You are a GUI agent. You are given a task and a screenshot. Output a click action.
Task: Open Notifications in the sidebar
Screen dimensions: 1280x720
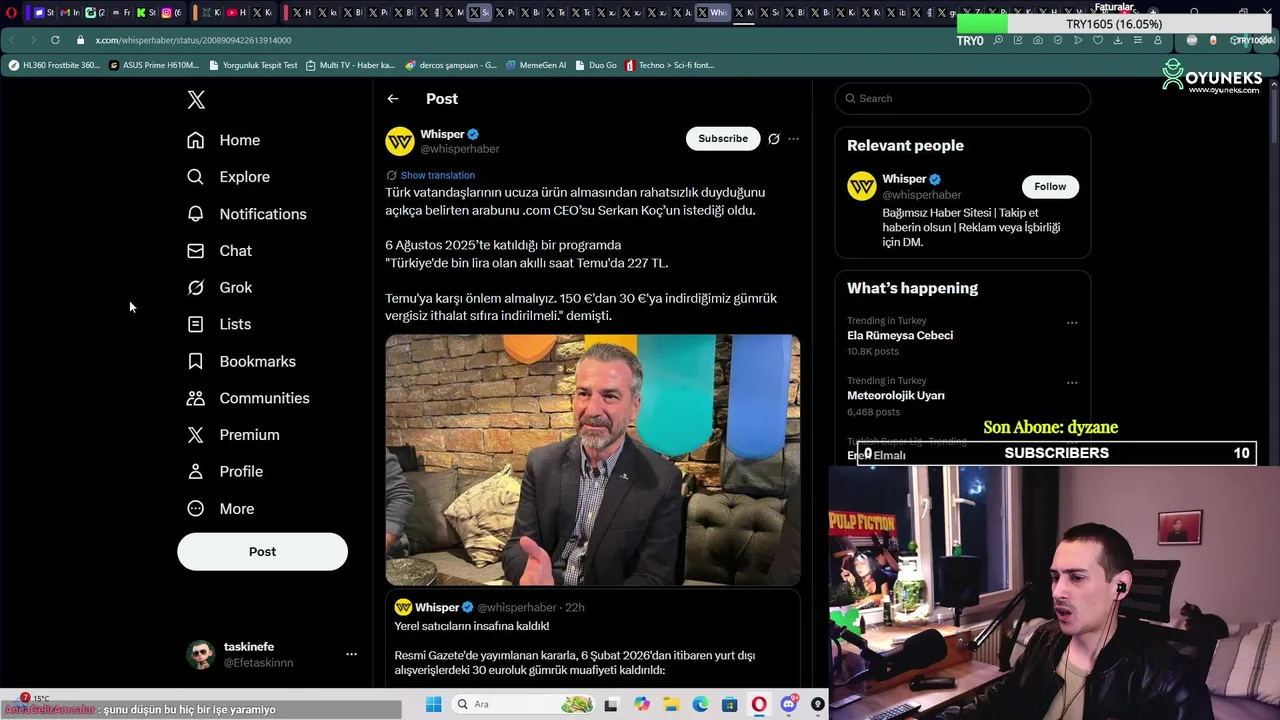point(247,214)
